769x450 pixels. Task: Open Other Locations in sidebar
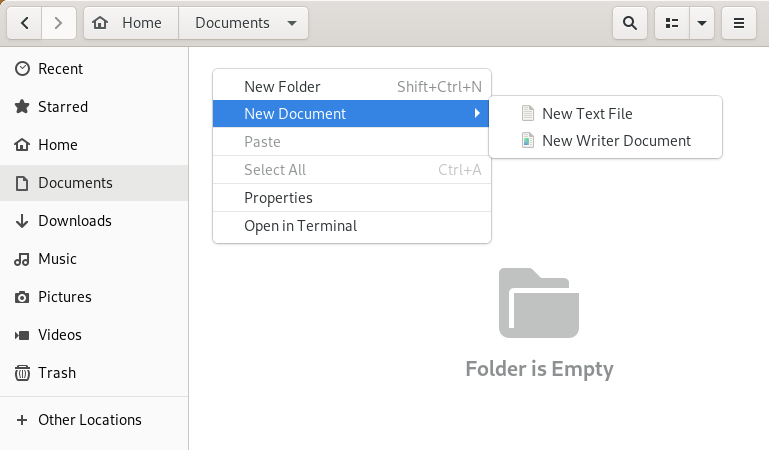coord(89,420)
